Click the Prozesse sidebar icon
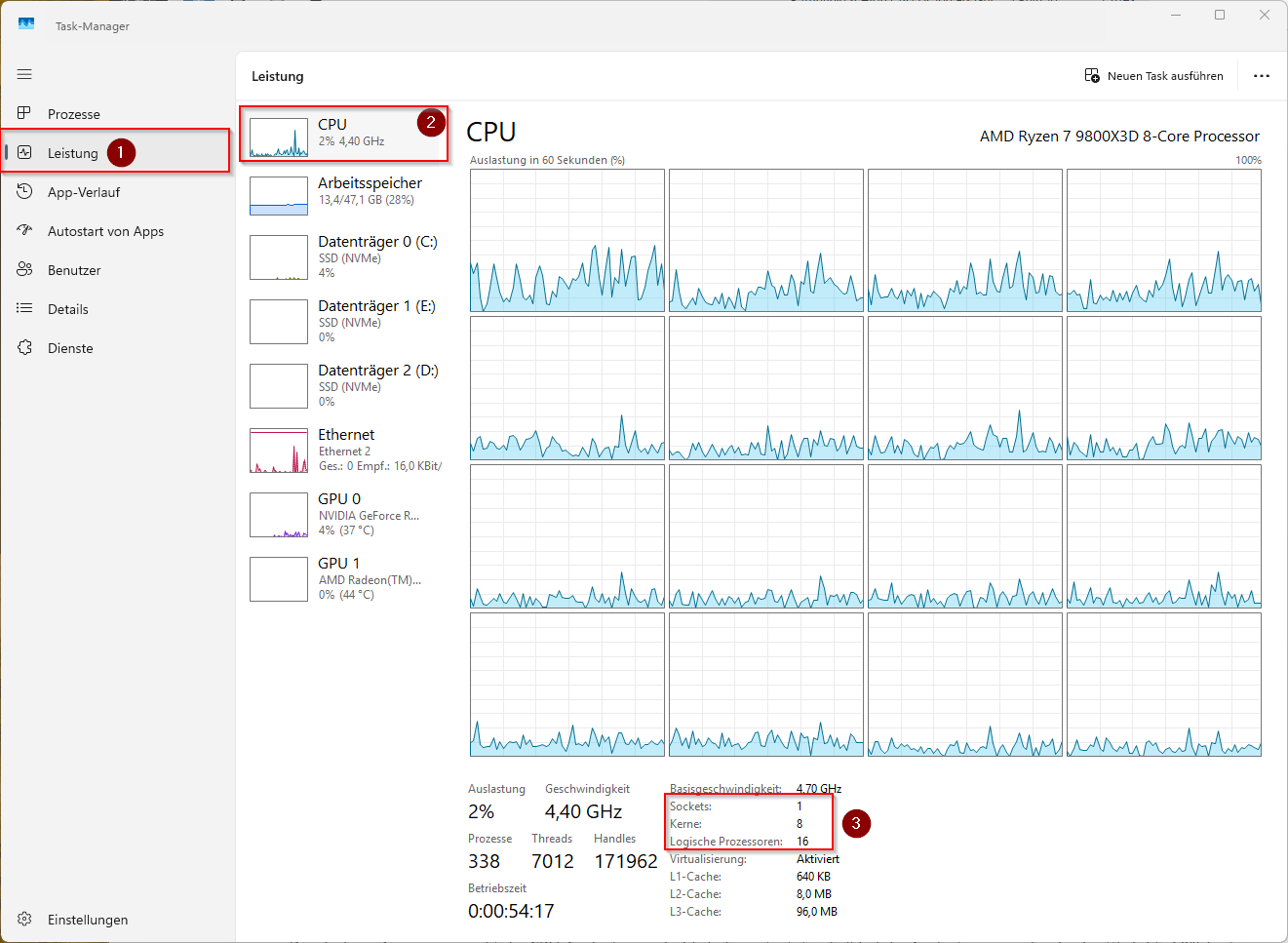 (x=24, y=113)
